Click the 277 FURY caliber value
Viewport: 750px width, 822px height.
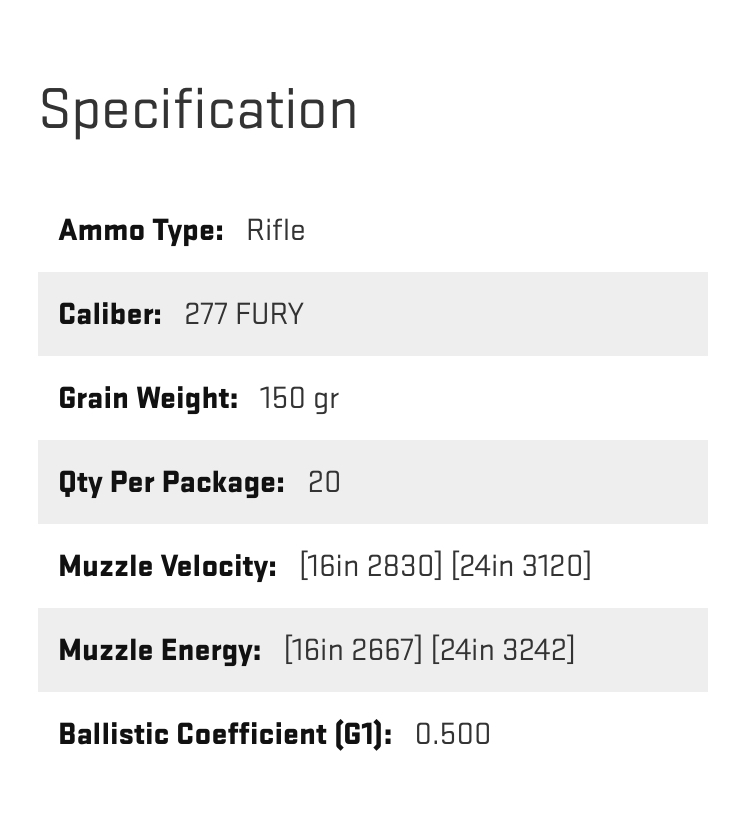244,315
